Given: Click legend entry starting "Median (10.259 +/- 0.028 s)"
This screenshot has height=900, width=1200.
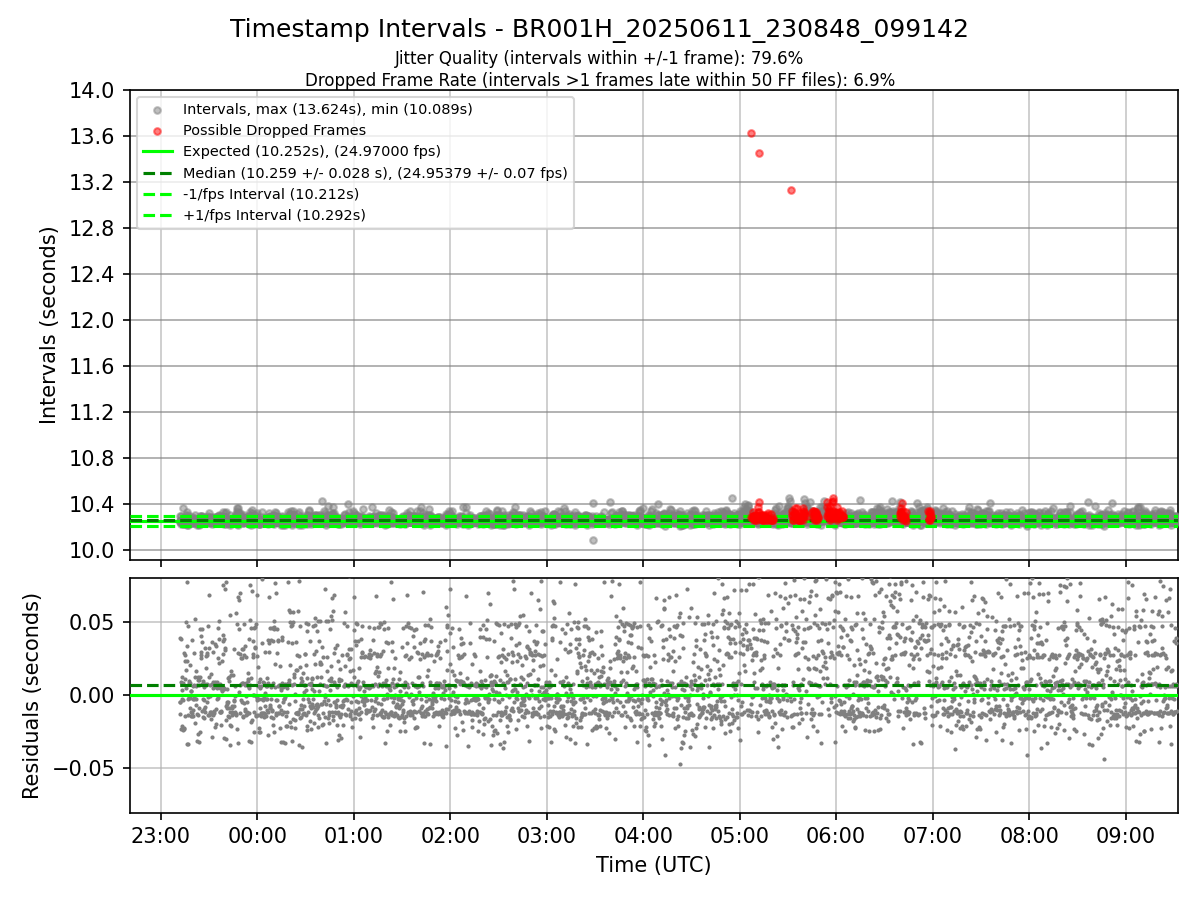Looking at the screenshot, I should [x=375, y=173].
